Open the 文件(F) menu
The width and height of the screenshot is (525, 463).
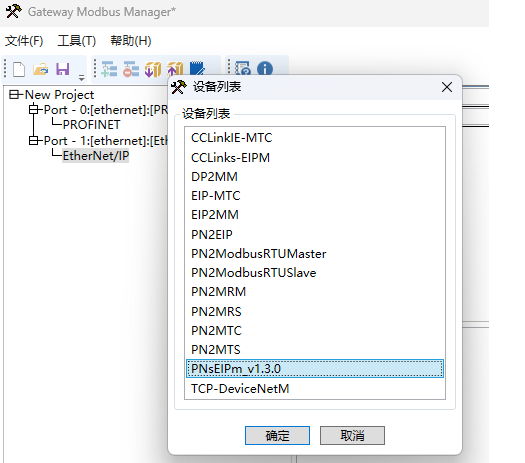[24, 41]
